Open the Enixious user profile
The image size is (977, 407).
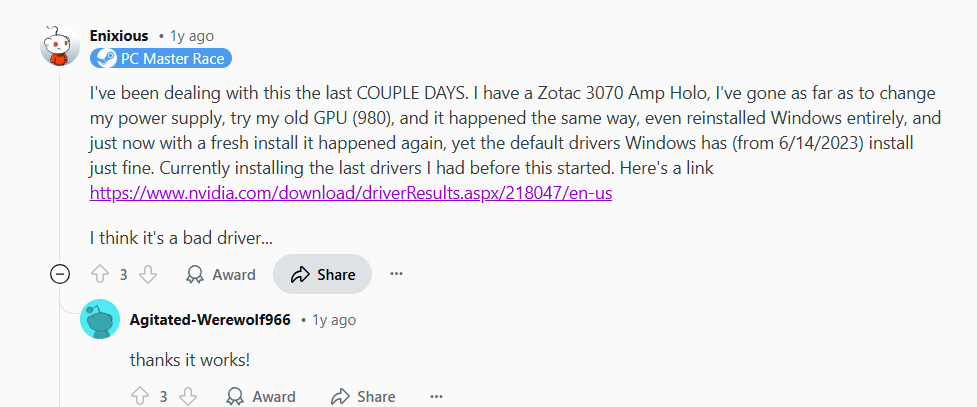pyautogui.click(x=119, y=35)
